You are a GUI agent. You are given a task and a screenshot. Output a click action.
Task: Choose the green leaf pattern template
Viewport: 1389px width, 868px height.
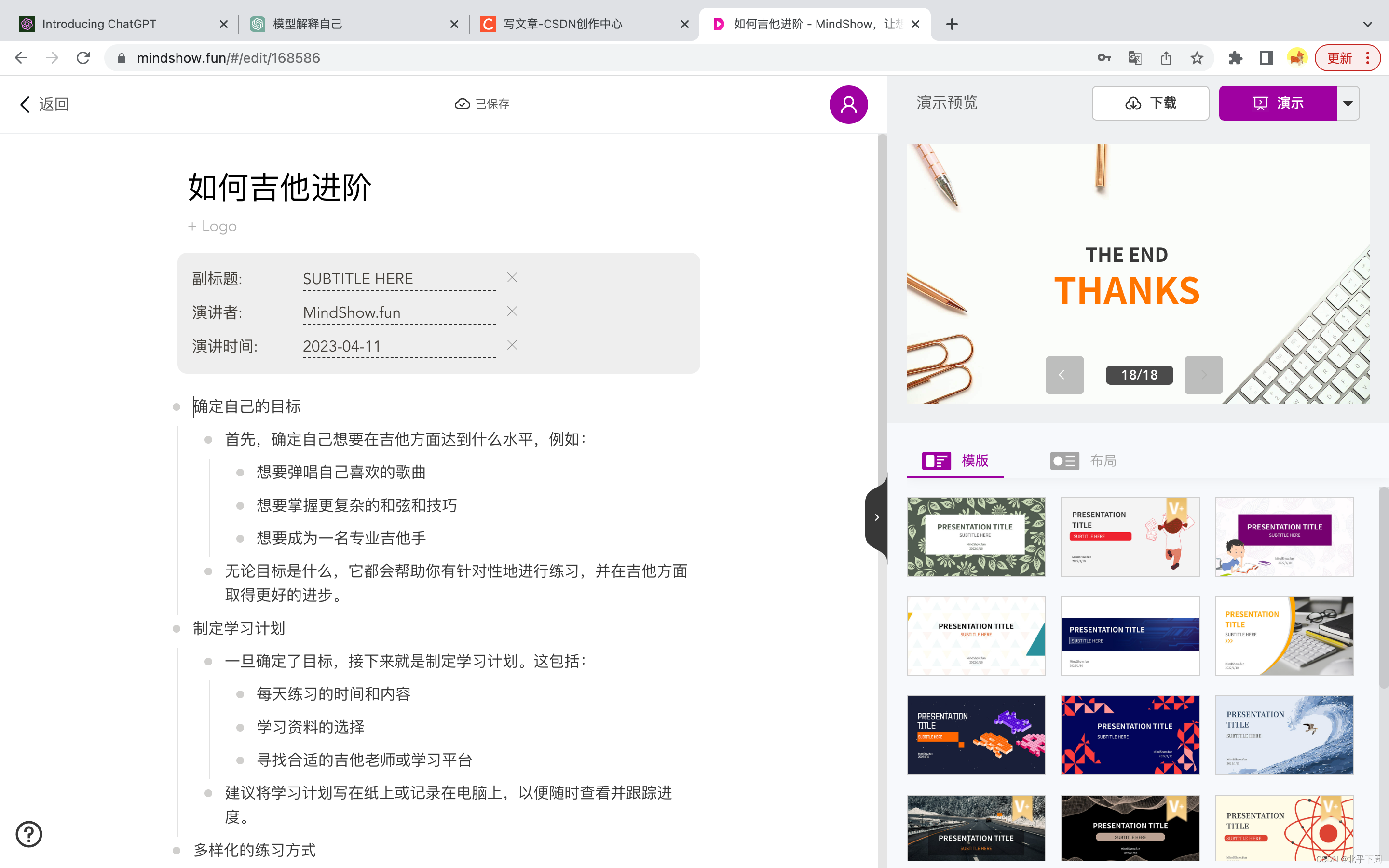976,537
